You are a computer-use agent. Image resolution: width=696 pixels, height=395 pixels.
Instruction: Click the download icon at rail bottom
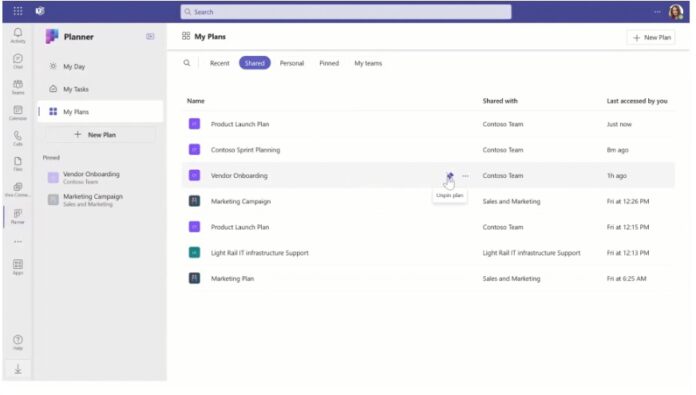pyautogui.click(x=18, y=369)
